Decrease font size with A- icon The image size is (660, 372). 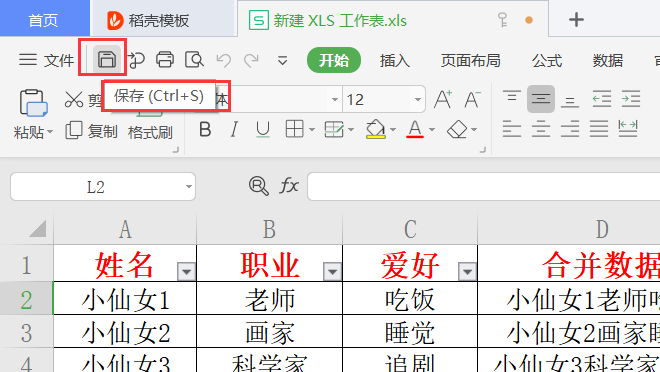tap(472, 99)
